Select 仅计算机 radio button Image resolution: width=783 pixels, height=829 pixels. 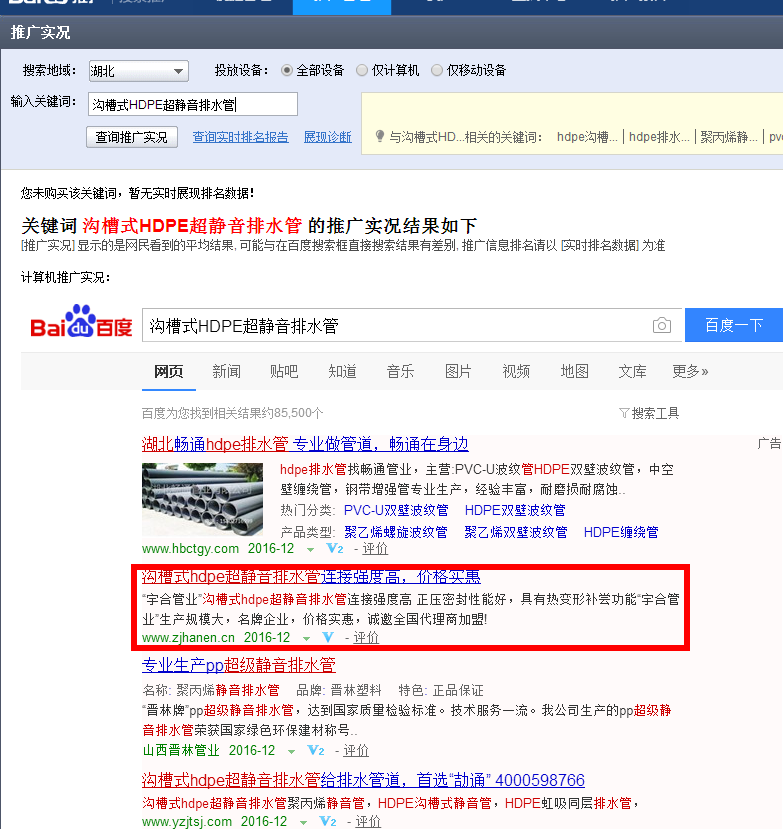click(362, 70)
